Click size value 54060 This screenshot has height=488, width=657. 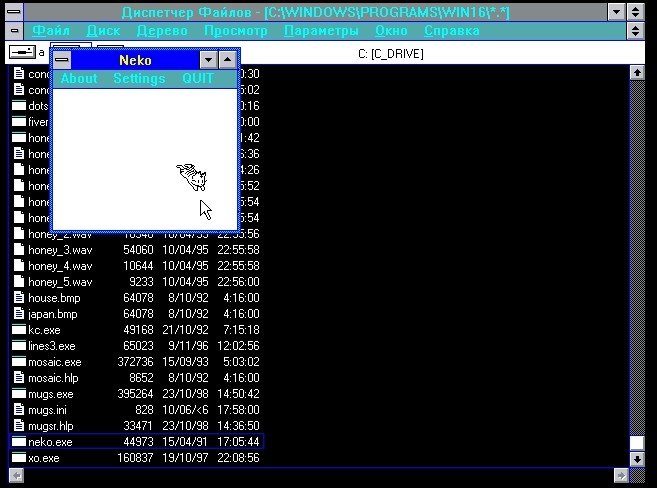(x=138, y=250)
